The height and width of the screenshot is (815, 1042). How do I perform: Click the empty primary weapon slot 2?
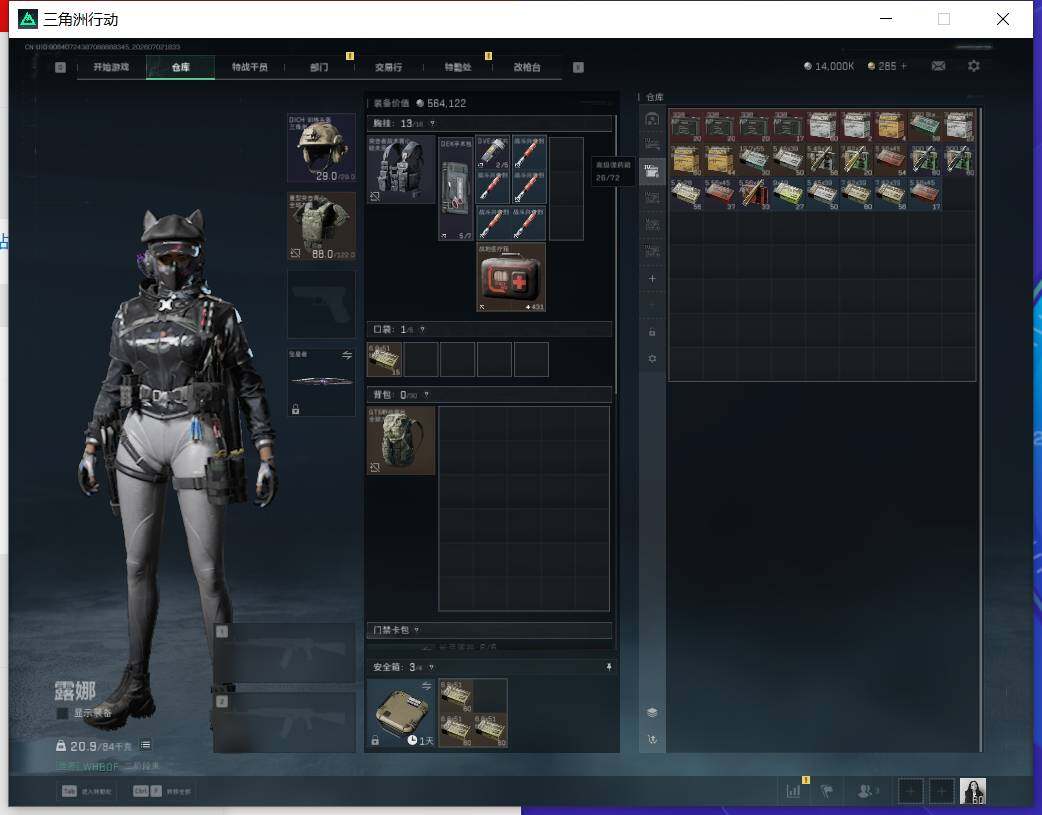284,722
